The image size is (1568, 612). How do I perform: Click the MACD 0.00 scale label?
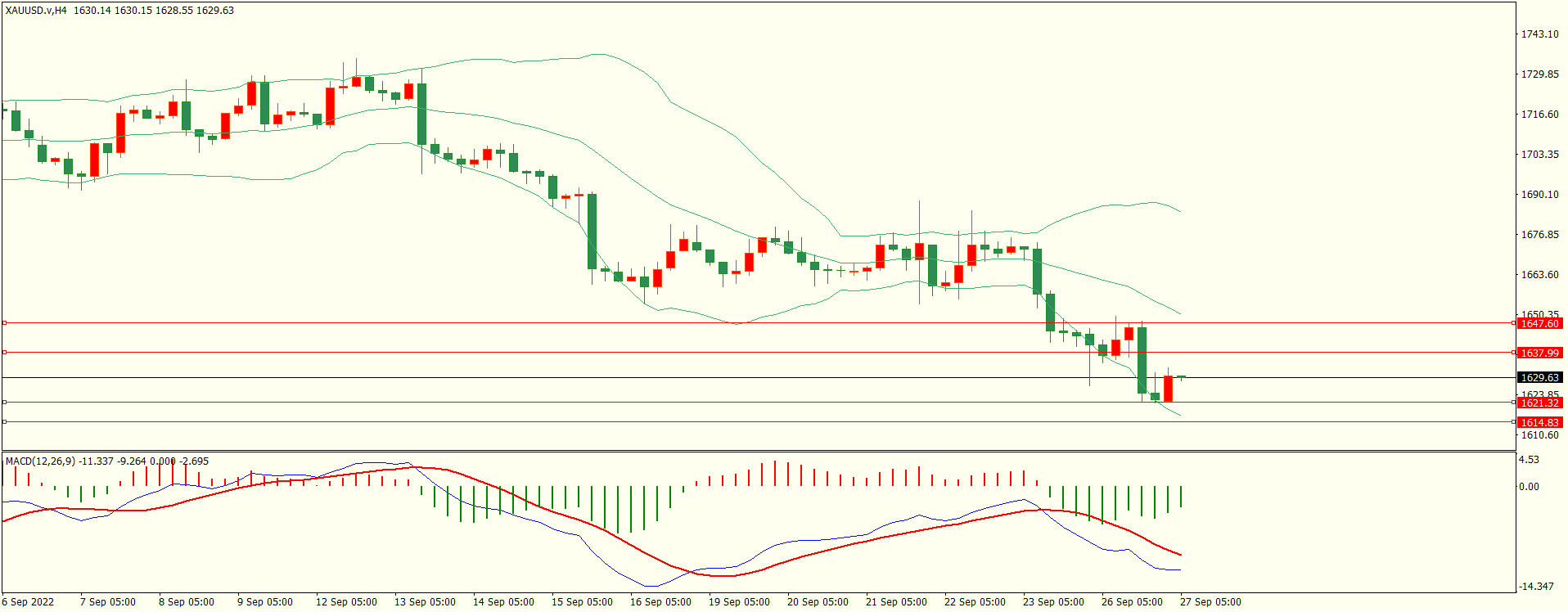tap(1529, 487)
